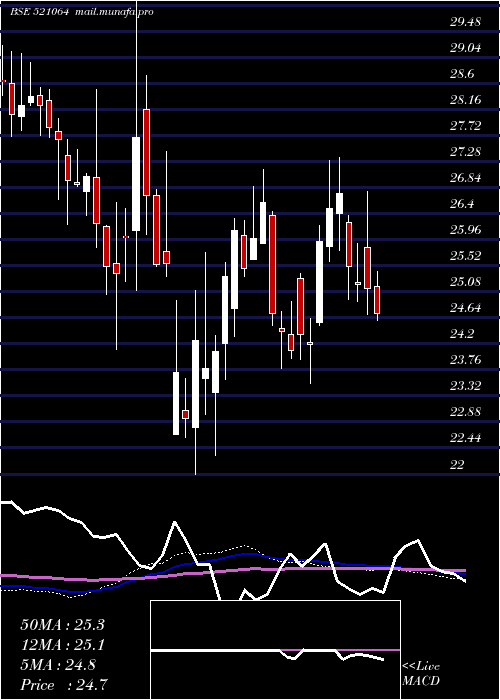
Task: Click the 'Price : 24.7' readout
Action: point(64,685)
